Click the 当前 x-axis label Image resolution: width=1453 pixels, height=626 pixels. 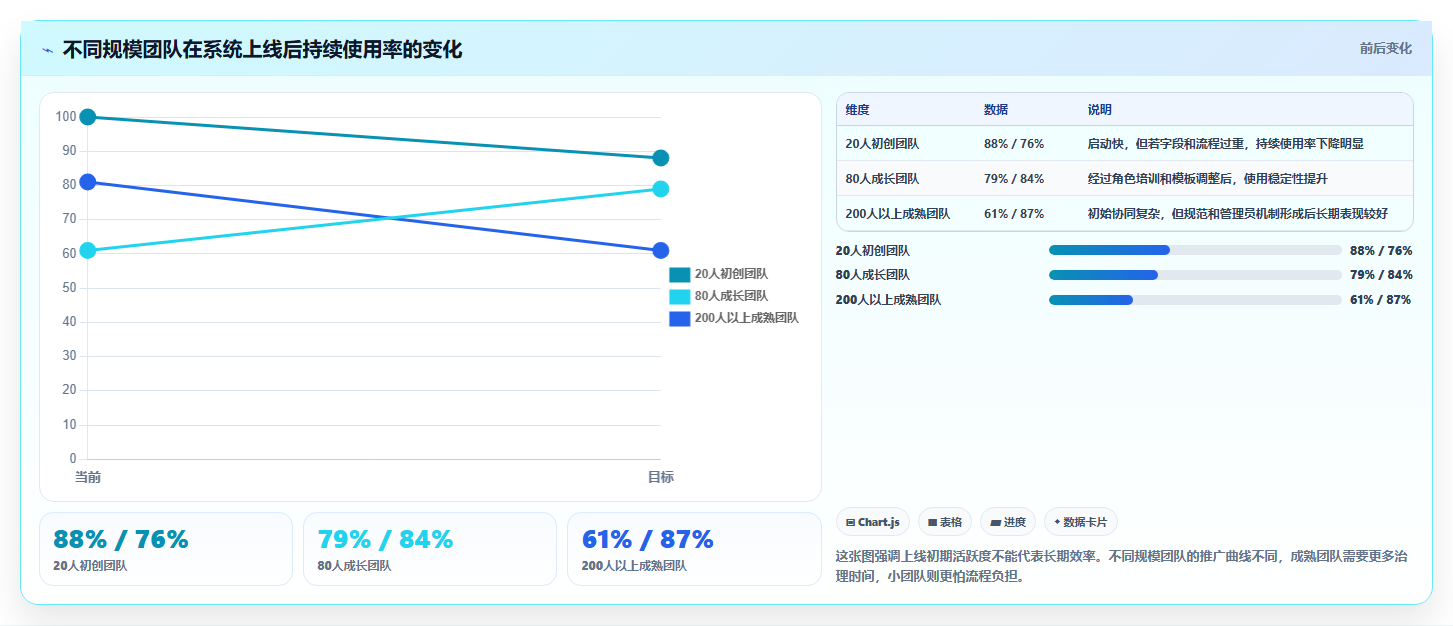point(88,477)
